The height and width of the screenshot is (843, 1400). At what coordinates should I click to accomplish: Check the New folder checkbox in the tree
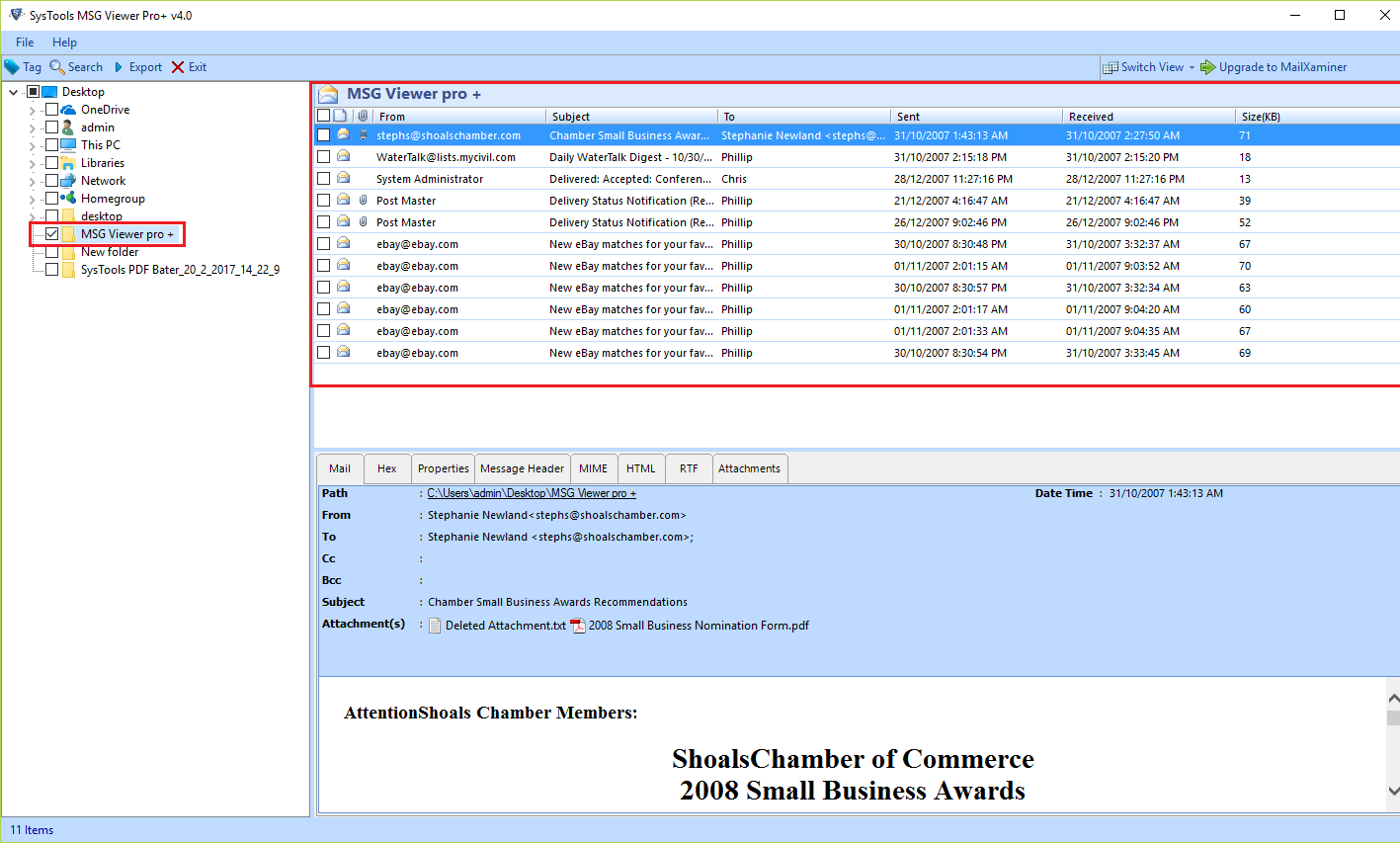(x=51, y=252)
